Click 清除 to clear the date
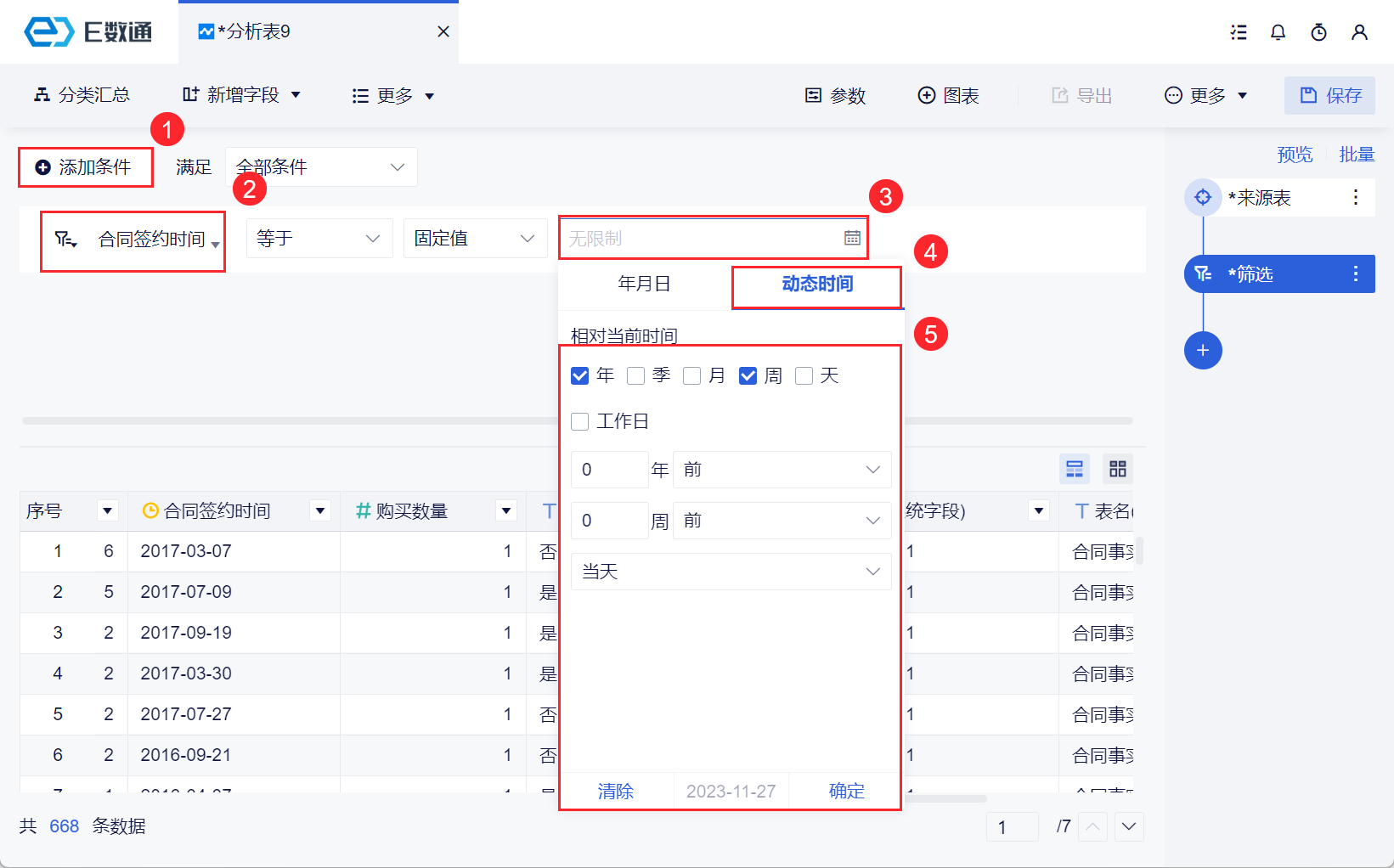1394x868 pixels. point(616,792)
